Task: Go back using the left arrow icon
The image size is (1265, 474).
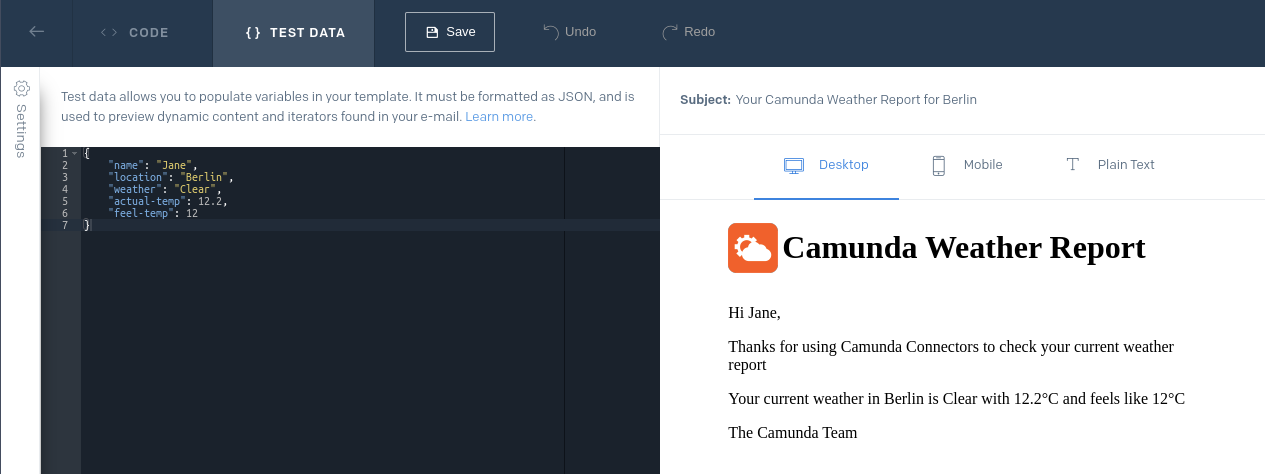Action: click(37, 32)
